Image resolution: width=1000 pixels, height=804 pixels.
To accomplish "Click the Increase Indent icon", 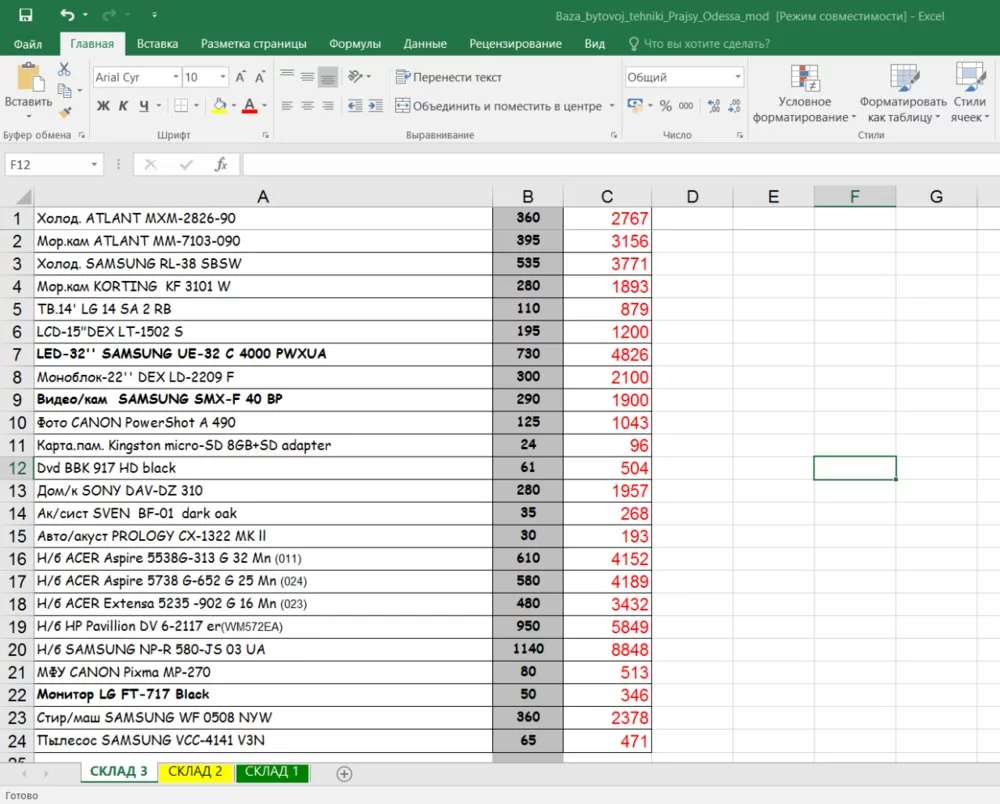I will point(376,106).
